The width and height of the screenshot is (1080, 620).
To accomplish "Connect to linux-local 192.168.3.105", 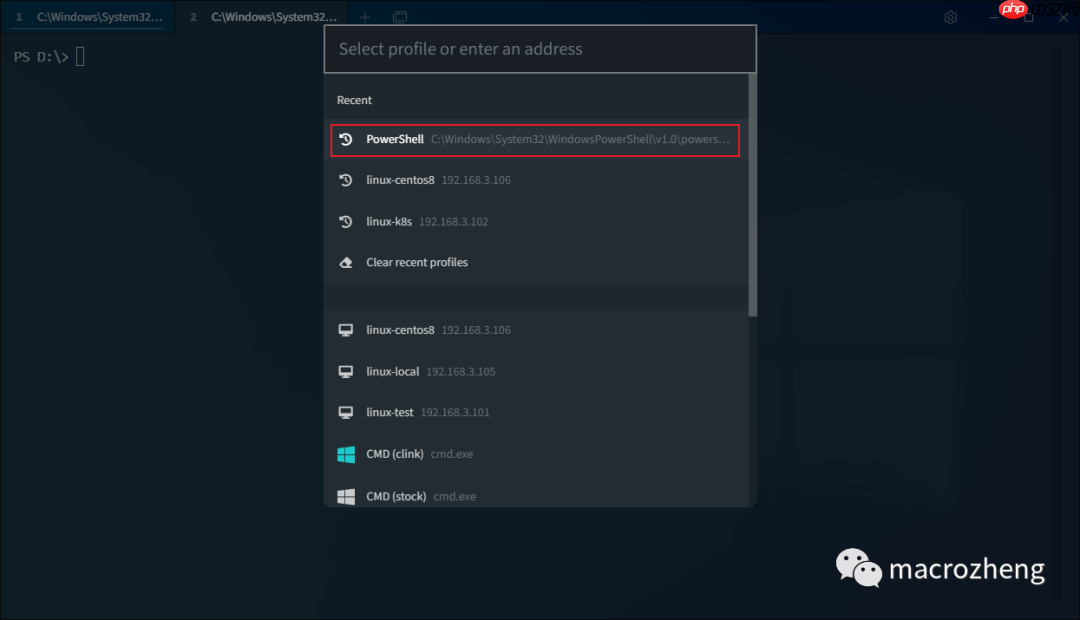I will [x=535, y=371].
